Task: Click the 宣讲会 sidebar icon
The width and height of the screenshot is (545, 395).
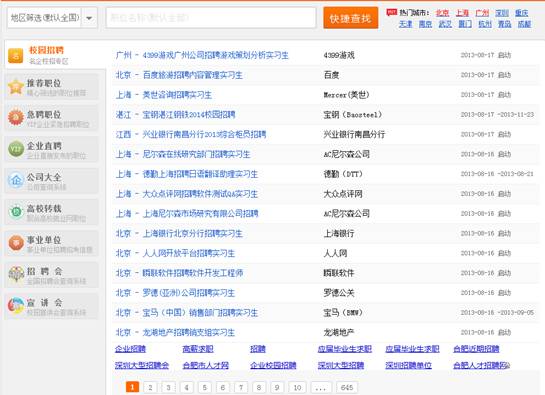Action: [x=16, y=305]
